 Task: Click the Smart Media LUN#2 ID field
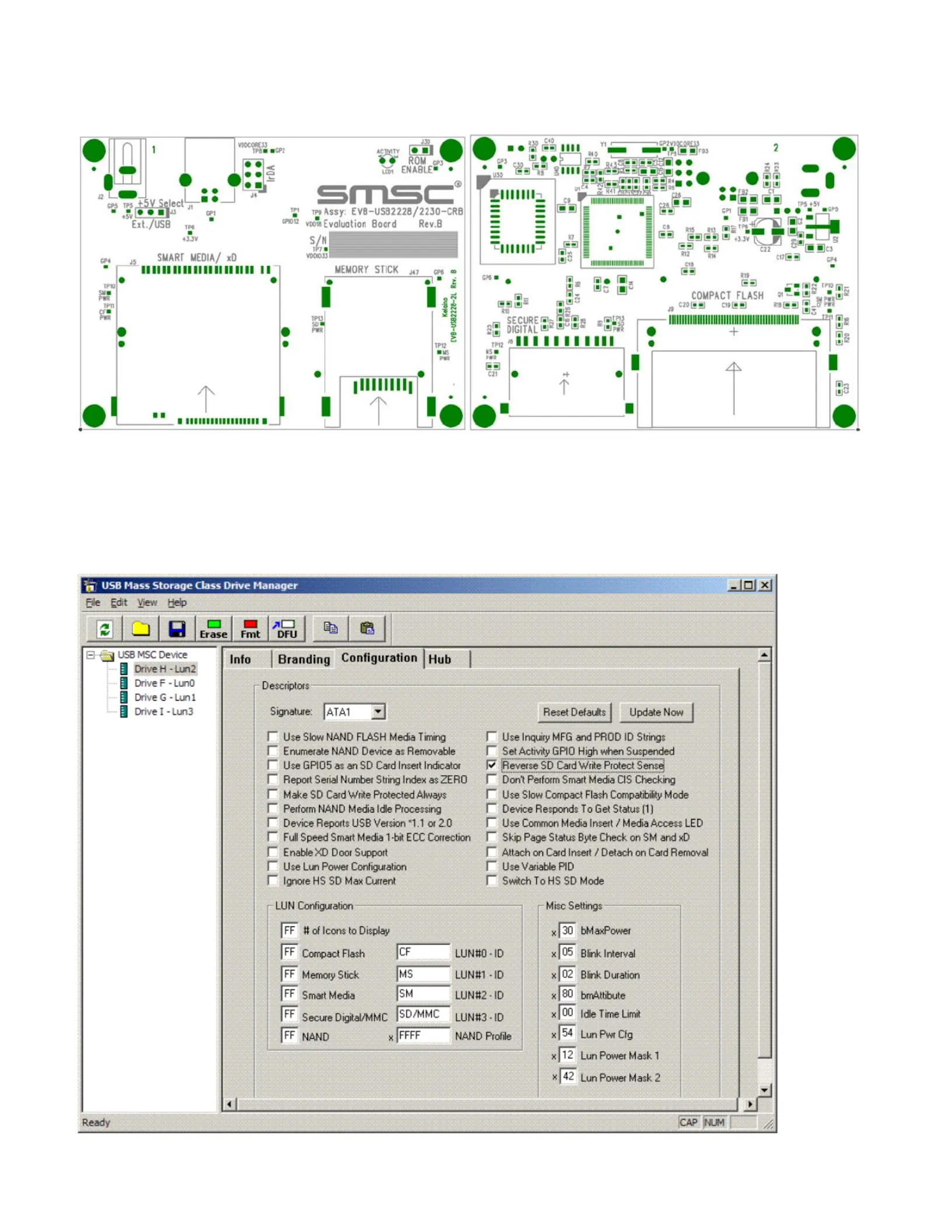[x=423, y=993]
